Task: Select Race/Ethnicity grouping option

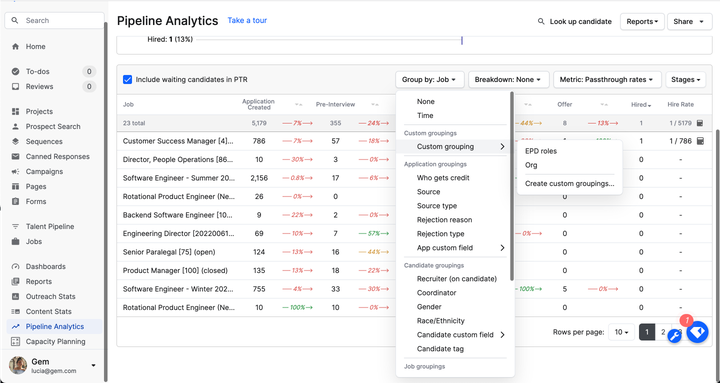Action: pos(440,321)
